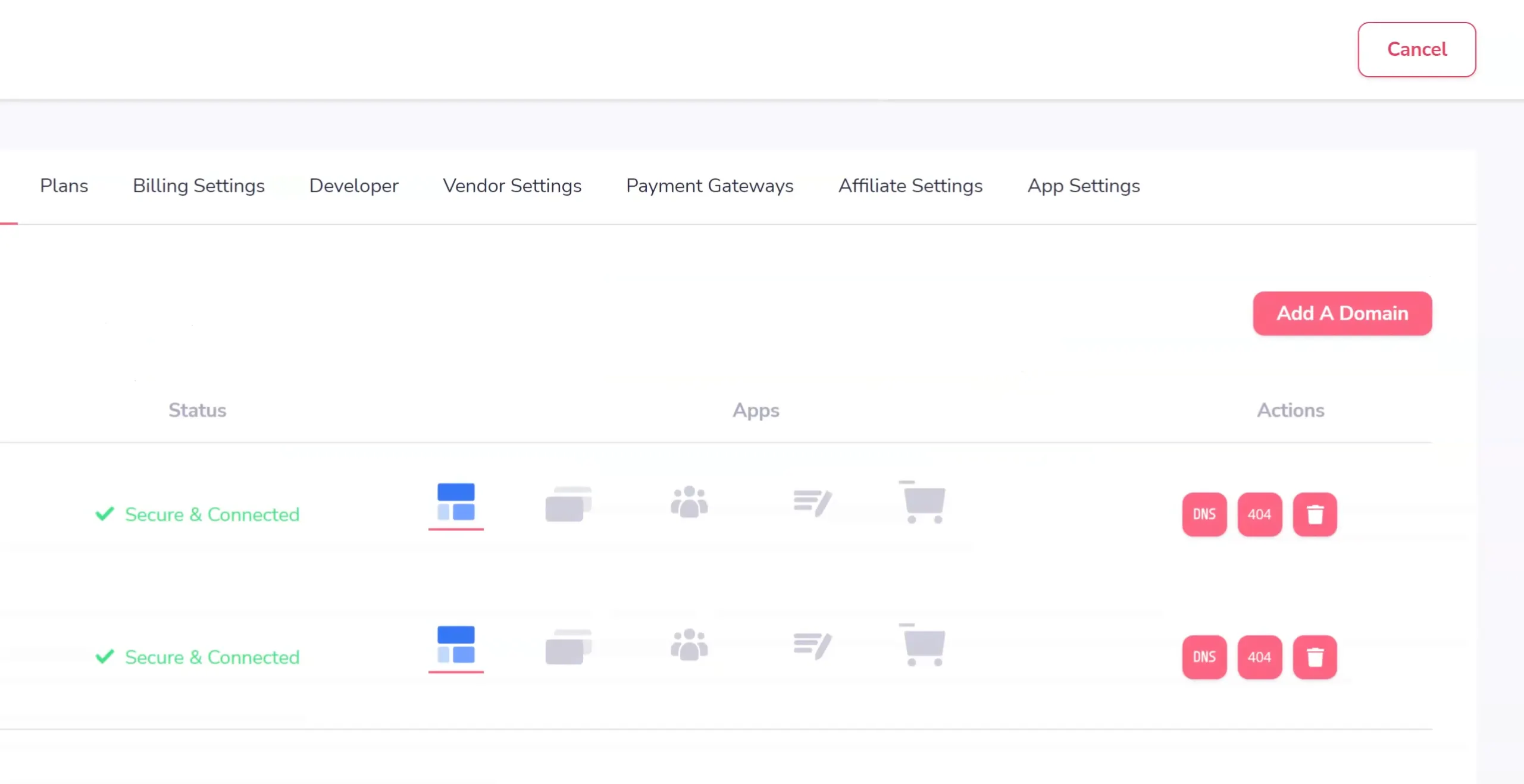This screenshot has width=1524, height=784.
Task: Click blog edit list icon in second row
Action: [812, 646]
